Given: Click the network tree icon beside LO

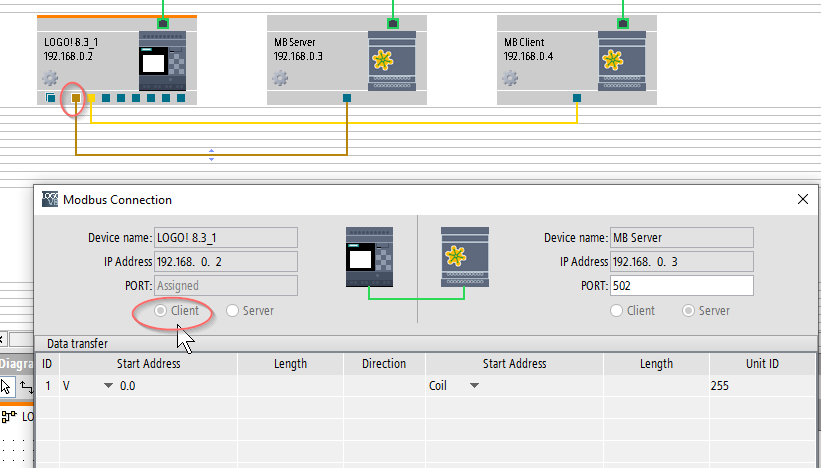Looking at the screenshot, I should pos(9,417).
